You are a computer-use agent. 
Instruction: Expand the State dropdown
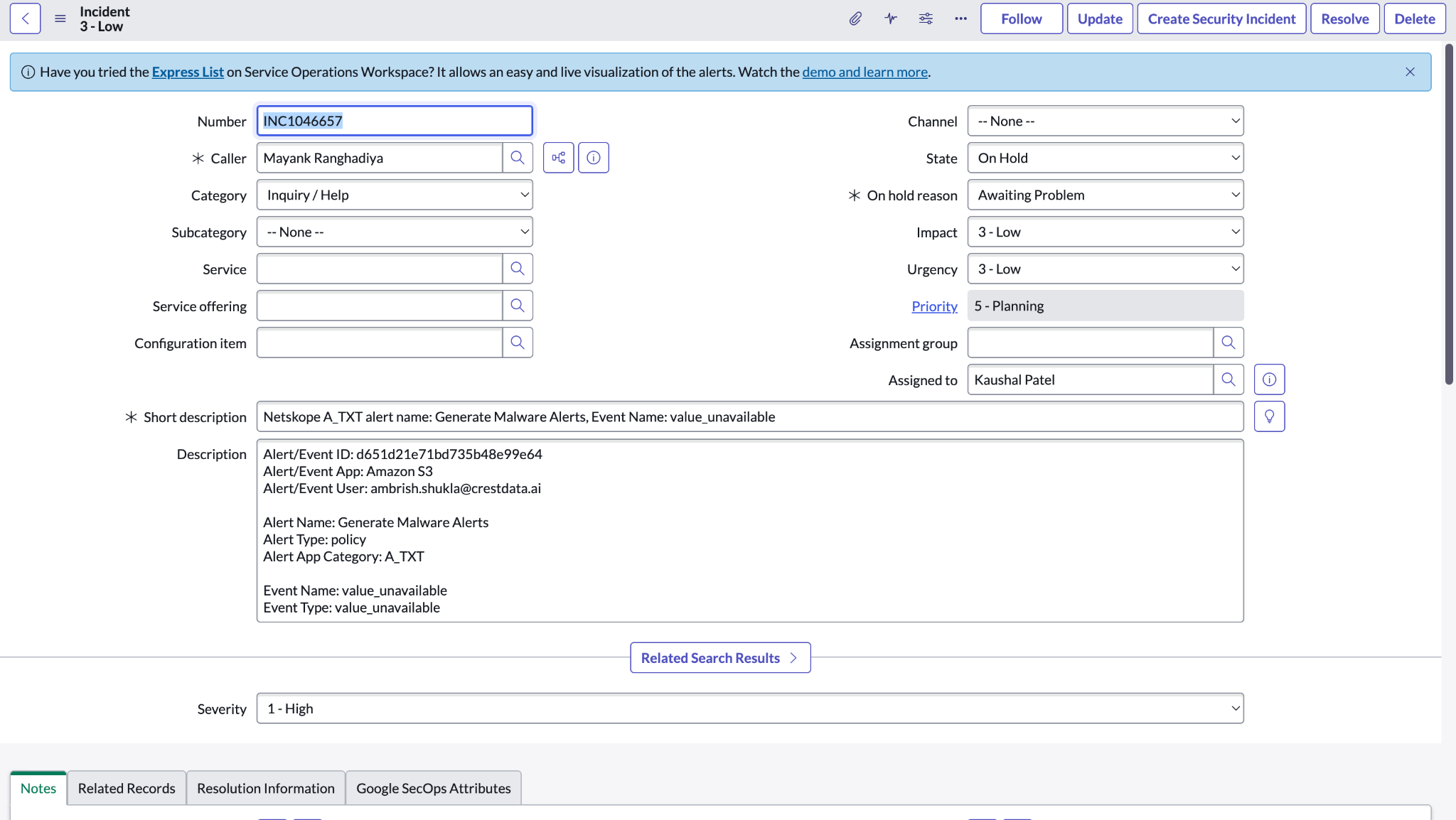1106,158
